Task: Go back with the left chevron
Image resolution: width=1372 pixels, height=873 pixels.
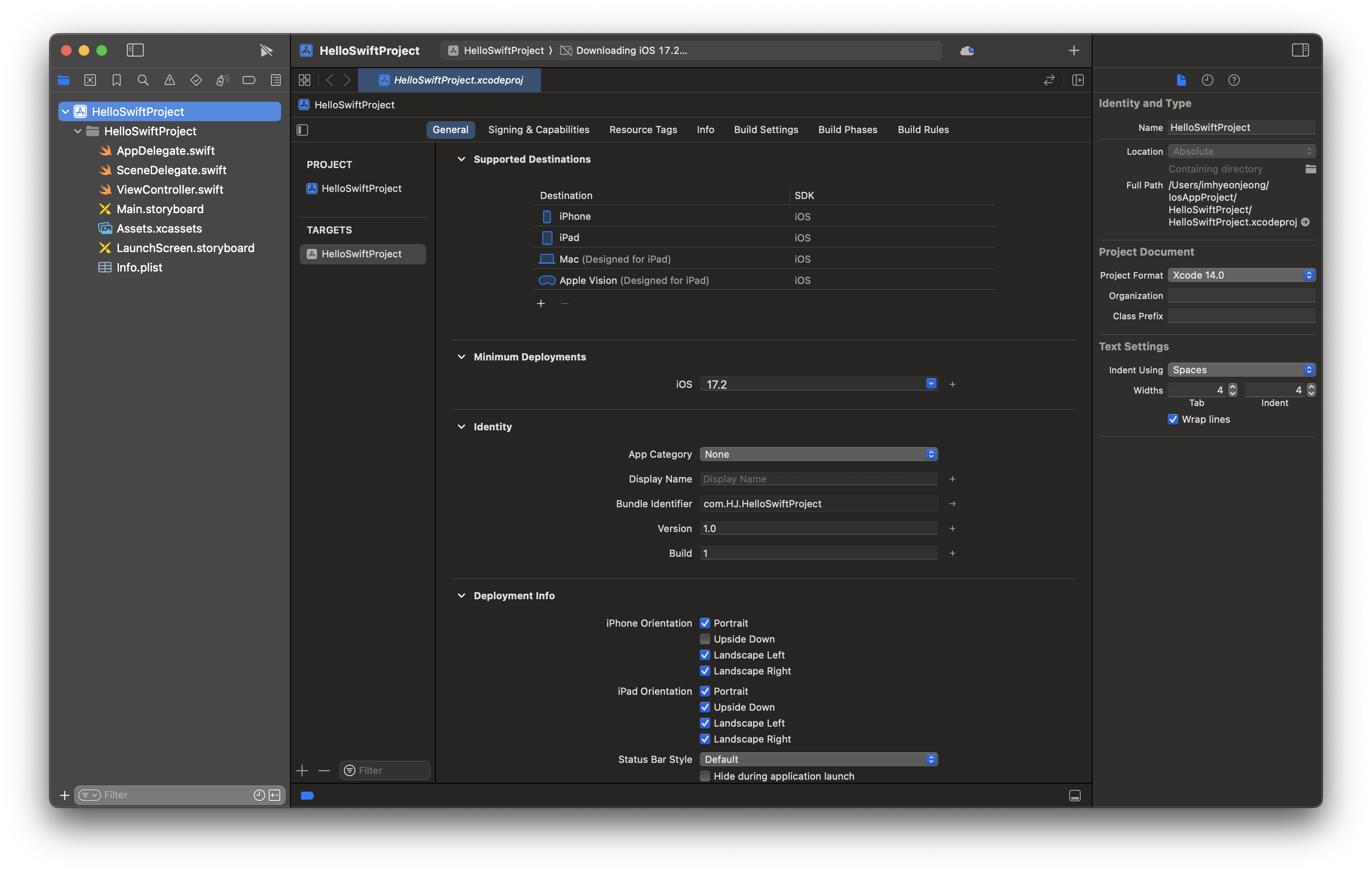Action: click(330, 80)
